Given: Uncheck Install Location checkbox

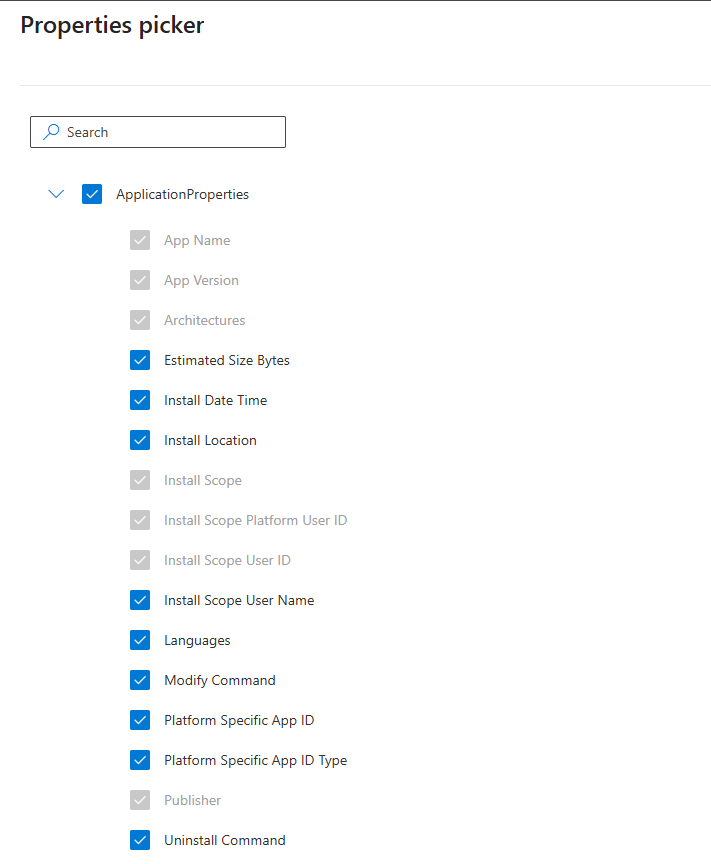Looking at the screenshot, I should pyautogui.click(x=140, y=440).
